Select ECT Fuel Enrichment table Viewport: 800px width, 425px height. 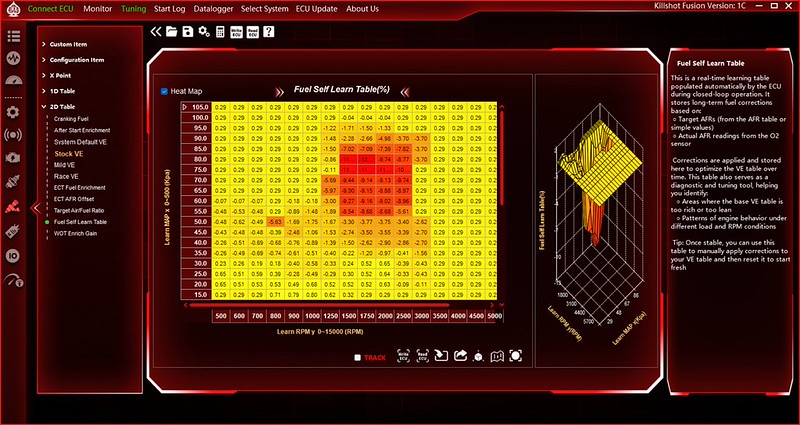point(79,188)
